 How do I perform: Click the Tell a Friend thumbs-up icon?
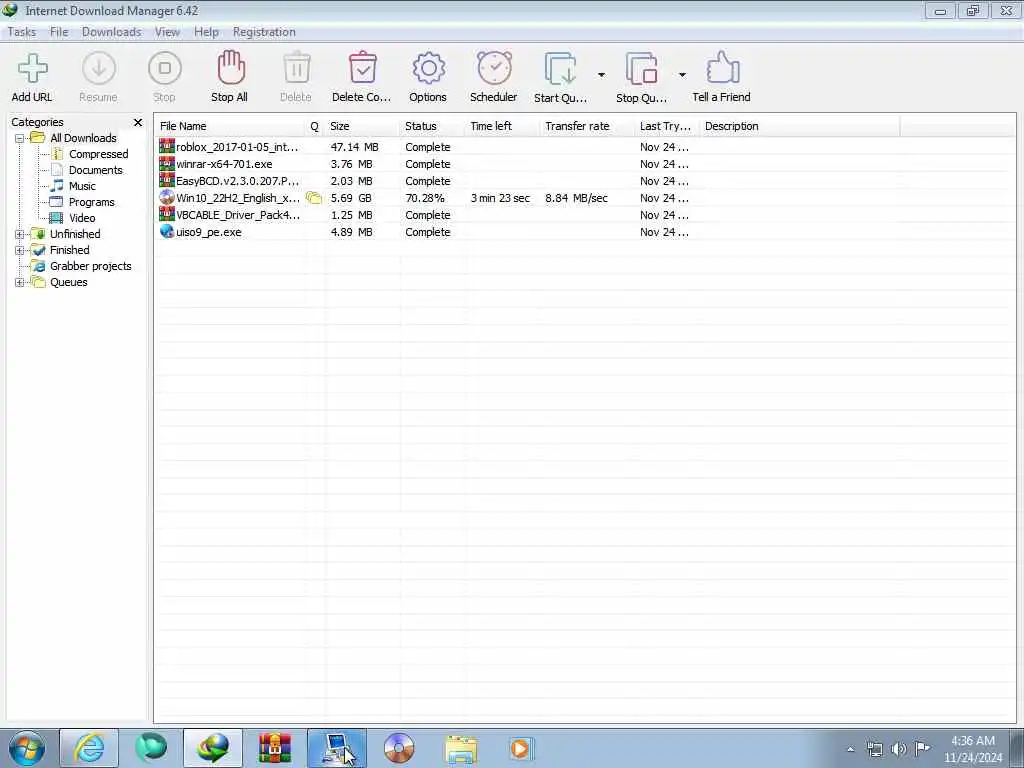tap(722, 68)
